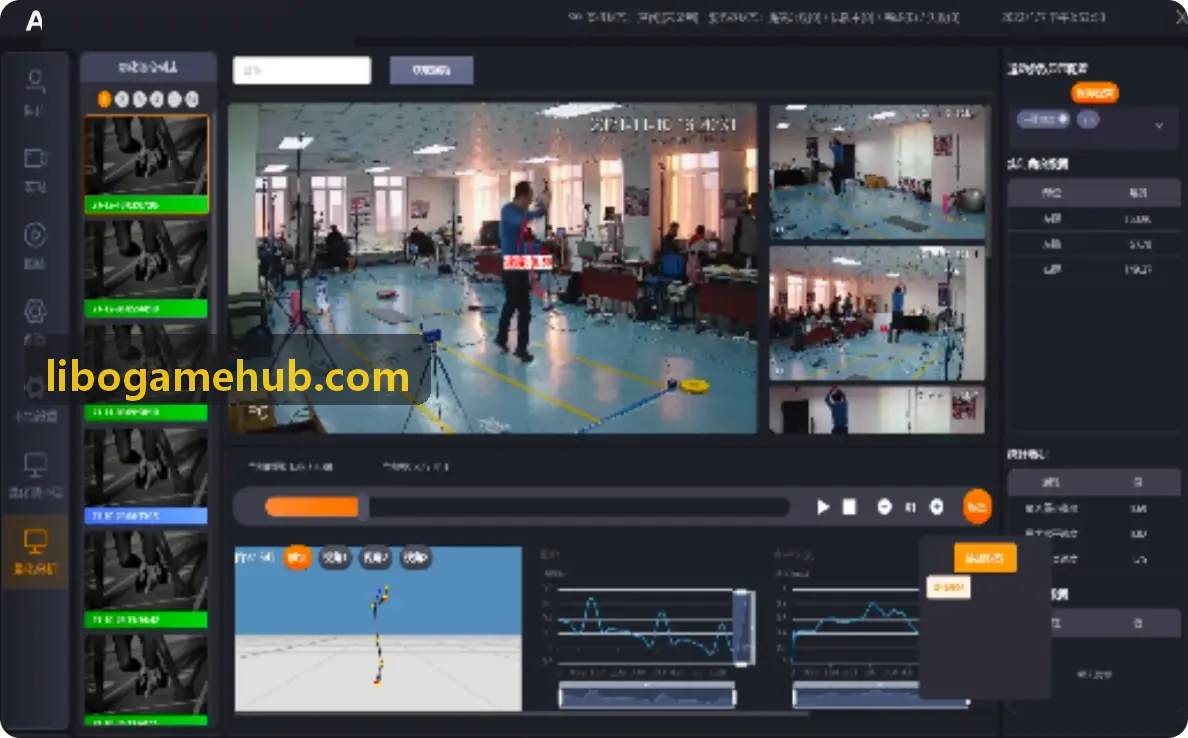The image size is (1188, 738).
Task: Click the hexagon-shaped icon in the left sidebar
Action: coord(35,311)
